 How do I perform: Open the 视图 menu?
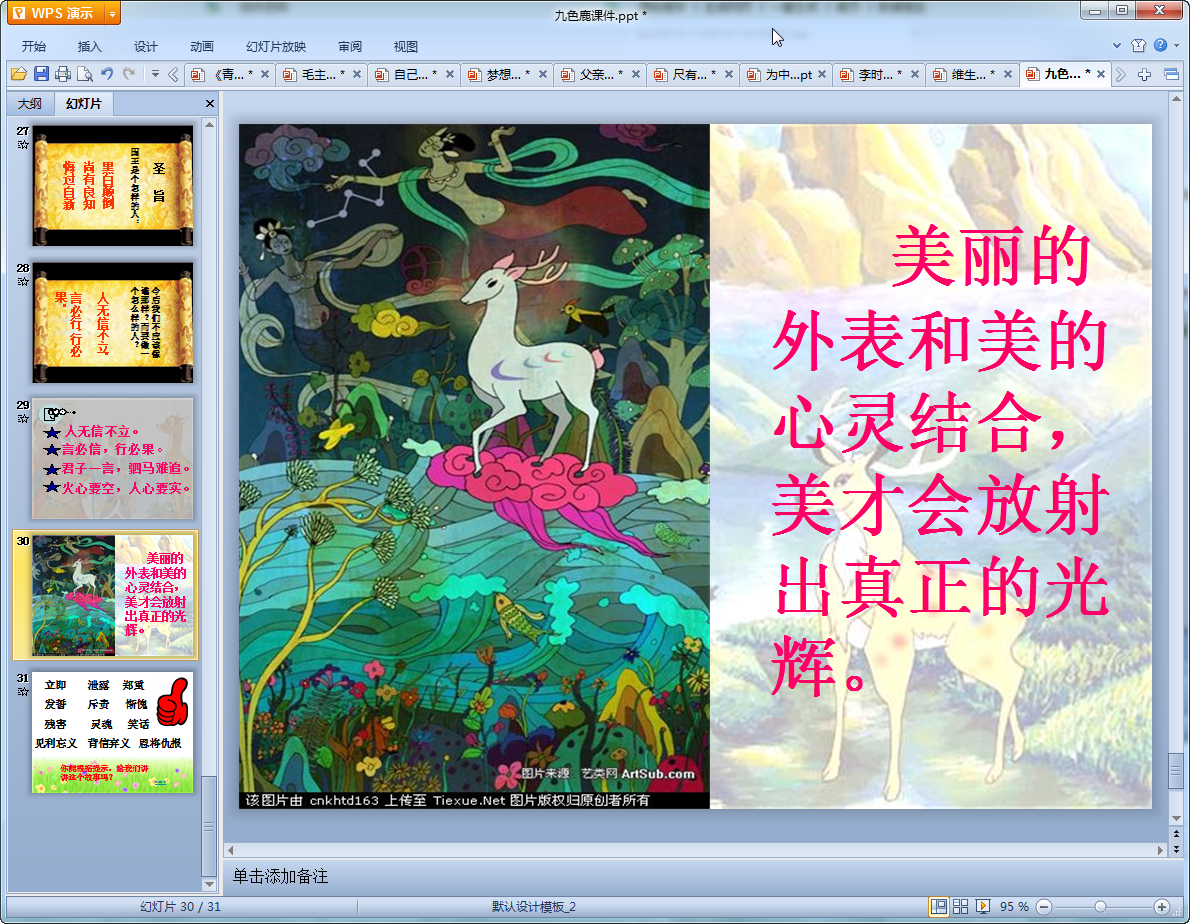click(406, 46)
